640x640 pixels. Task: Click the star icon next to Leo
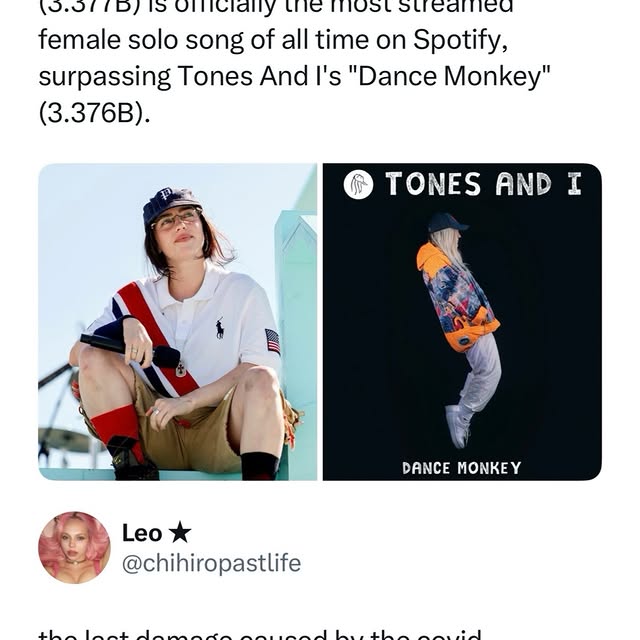pyautogui.click(x=180, y=533)
